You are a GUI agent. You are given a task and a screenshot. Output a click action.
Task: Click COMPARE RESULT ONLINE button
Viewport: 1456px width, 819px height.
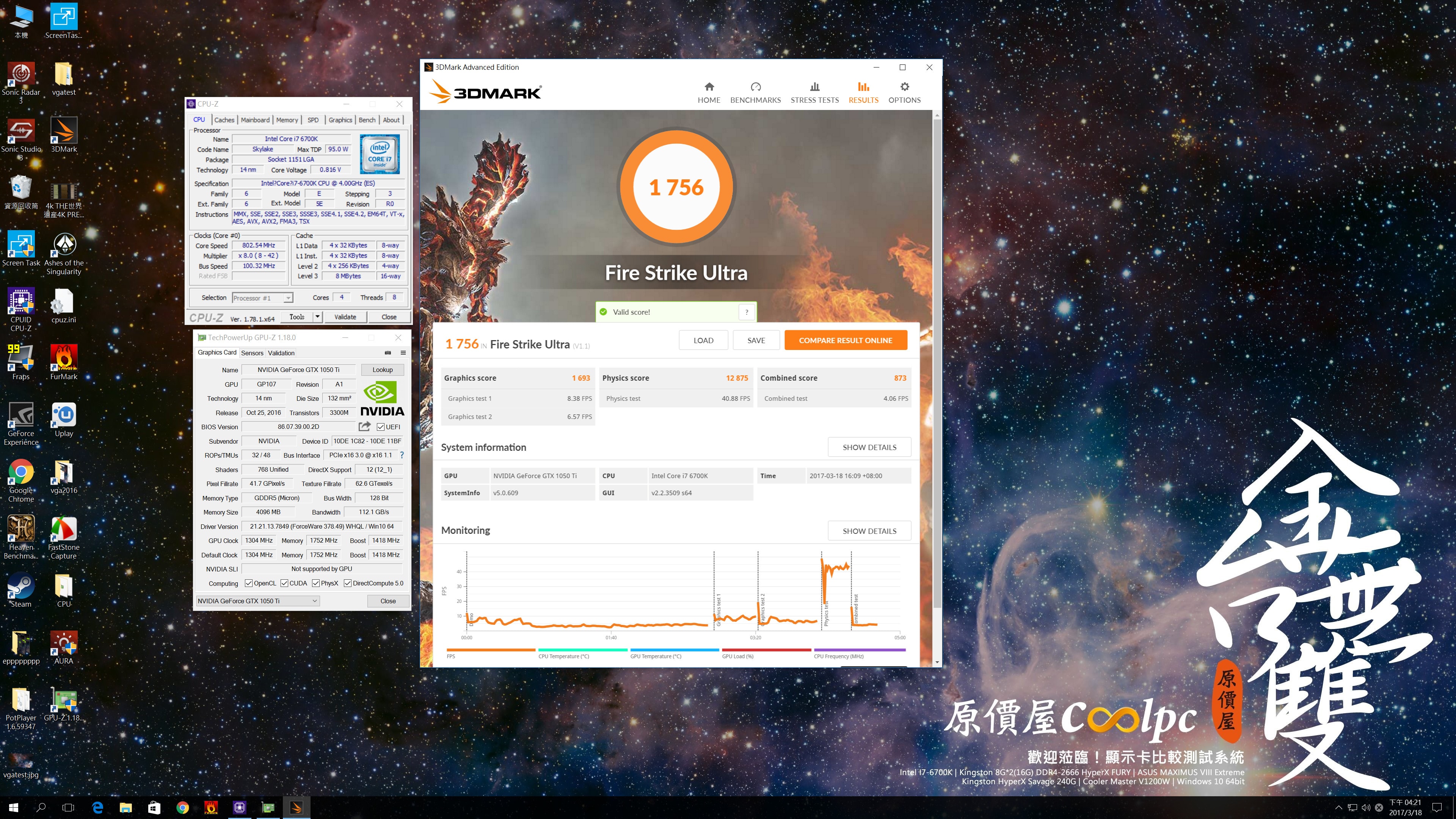pyautogui.click(x=846, y=340)
